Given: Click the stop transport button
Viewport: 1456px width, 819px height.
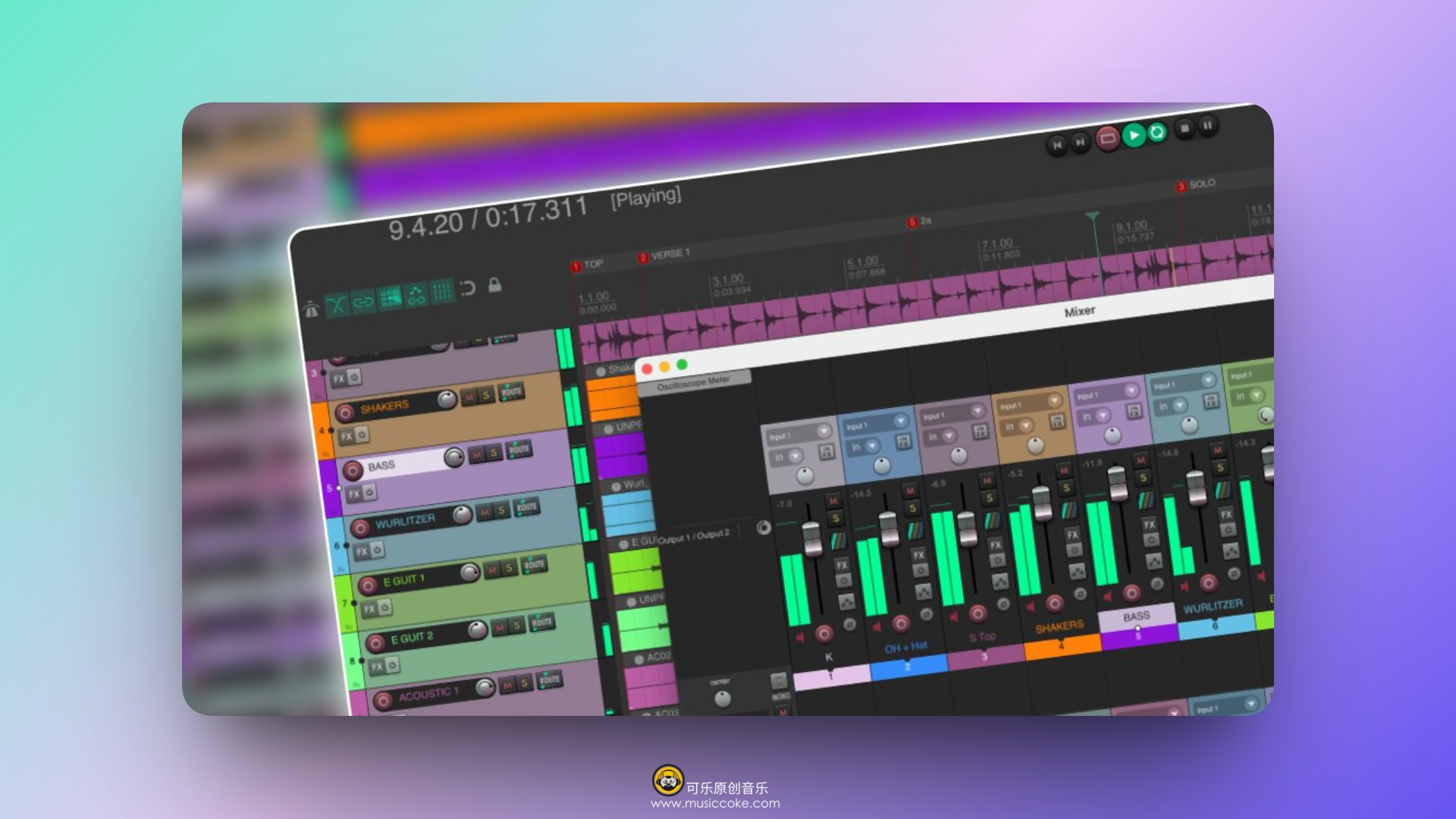Looking at the screenshot, I should point(1185,128).
